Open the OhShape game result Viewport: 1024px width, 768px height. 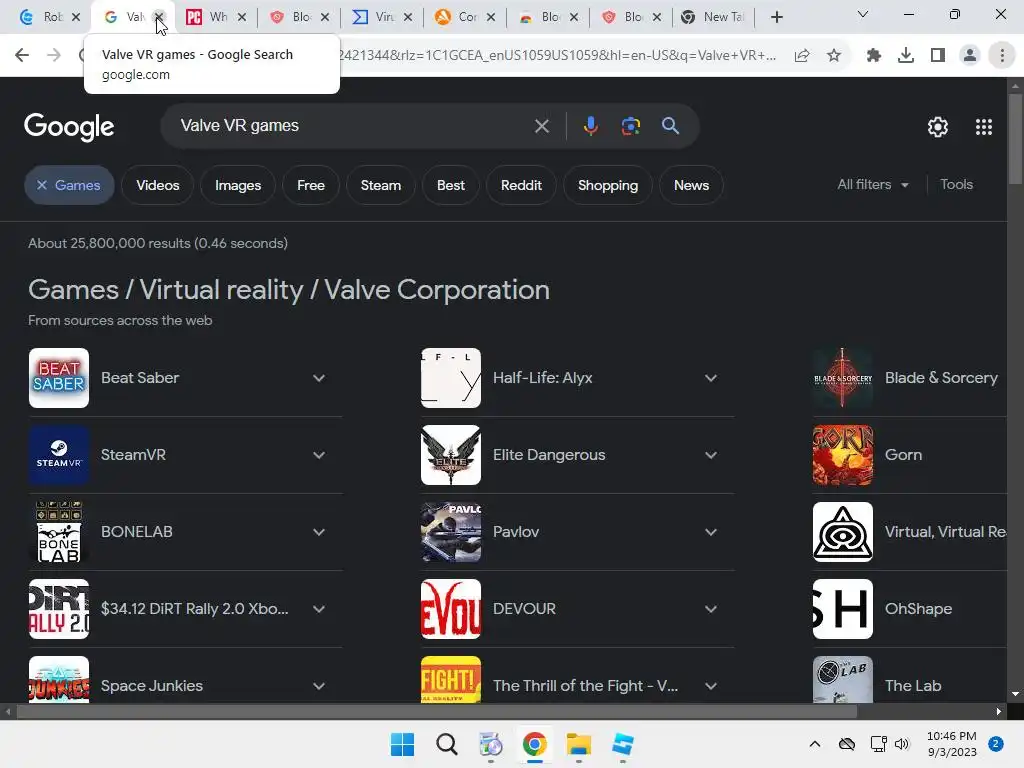[910, 609]
